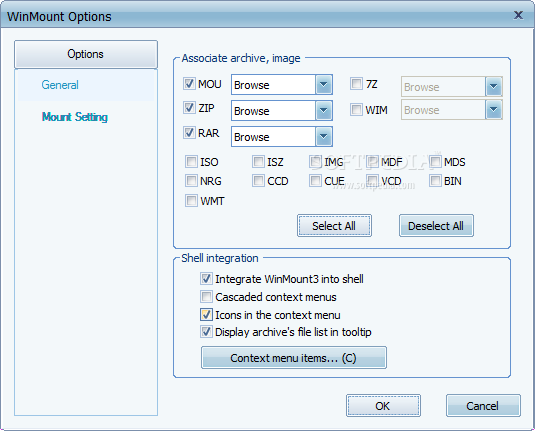Tick the MDF checkbox
Viewport: 535px width, 431px height.
(372, 161)
